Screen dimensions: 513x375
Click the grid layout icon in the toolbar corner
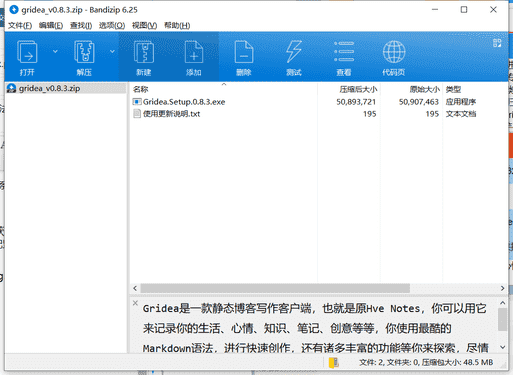[497, 43]
